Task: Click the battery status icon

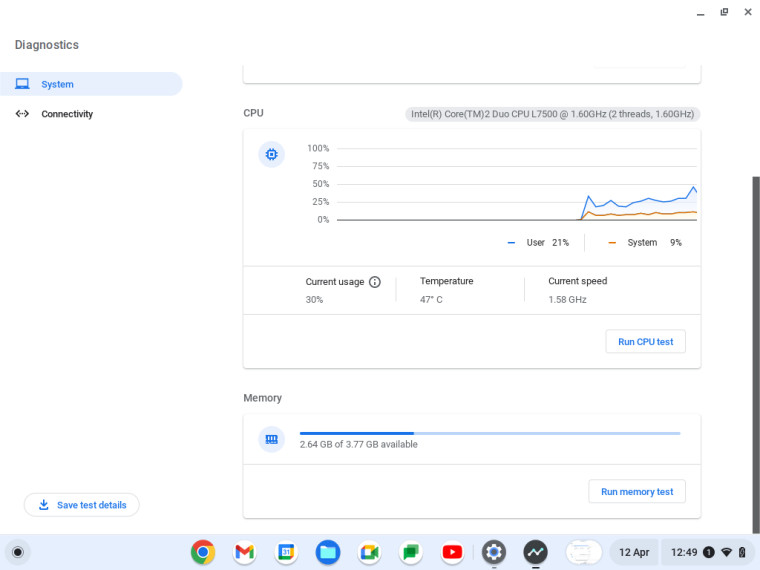Action: click(x=742, y=552)
